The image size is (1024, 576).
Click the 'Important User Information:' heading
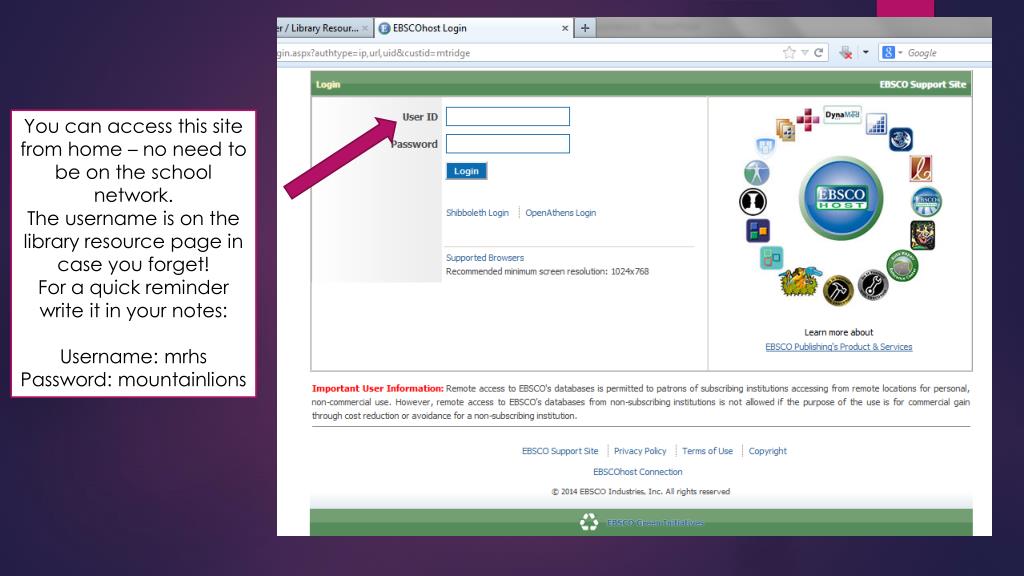tap(377, 389)
